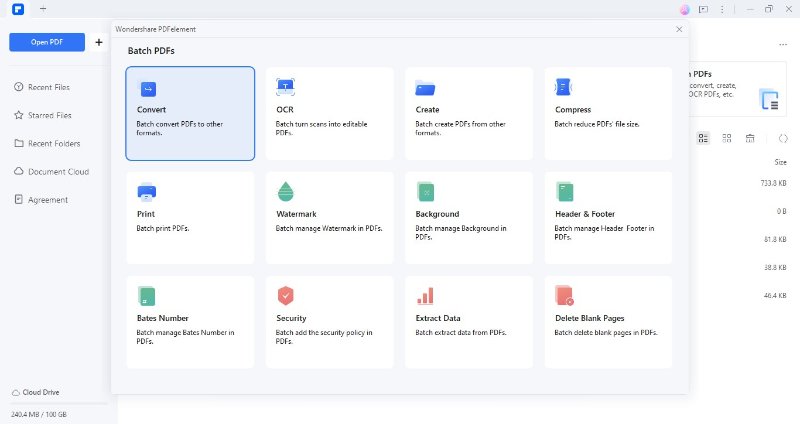Click the 38.8 KB file size
Image resolution: width=800 pixels, height=424 pixels.
[x=774, y=267]
